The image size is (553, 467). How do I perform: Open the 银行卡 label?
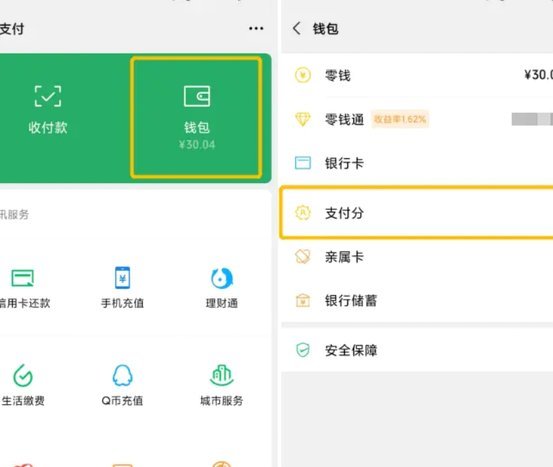pyautogui.click(x=344, y=163)
